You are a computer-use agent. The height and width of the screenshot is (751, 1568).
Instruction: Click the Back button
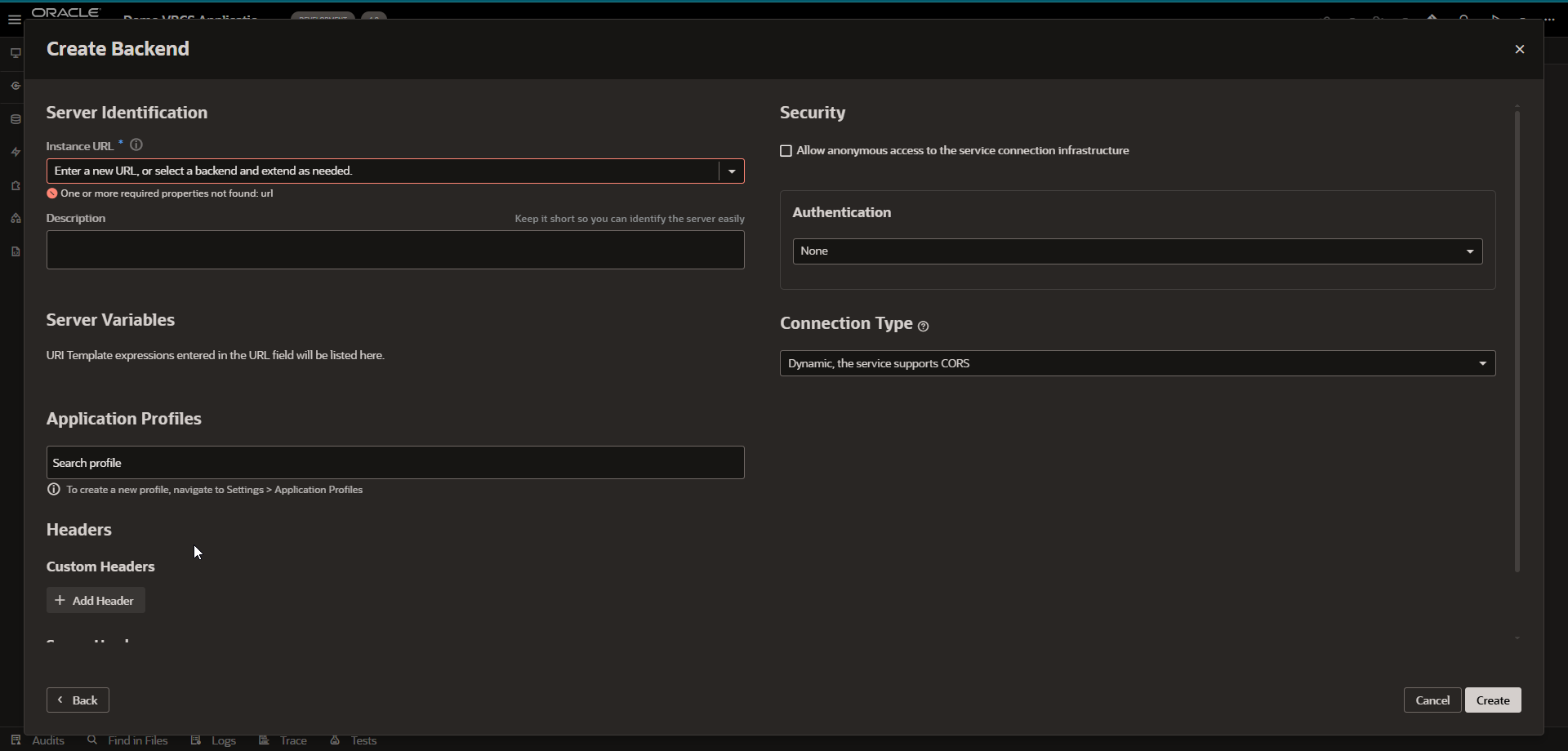click(x=78, y=700)
